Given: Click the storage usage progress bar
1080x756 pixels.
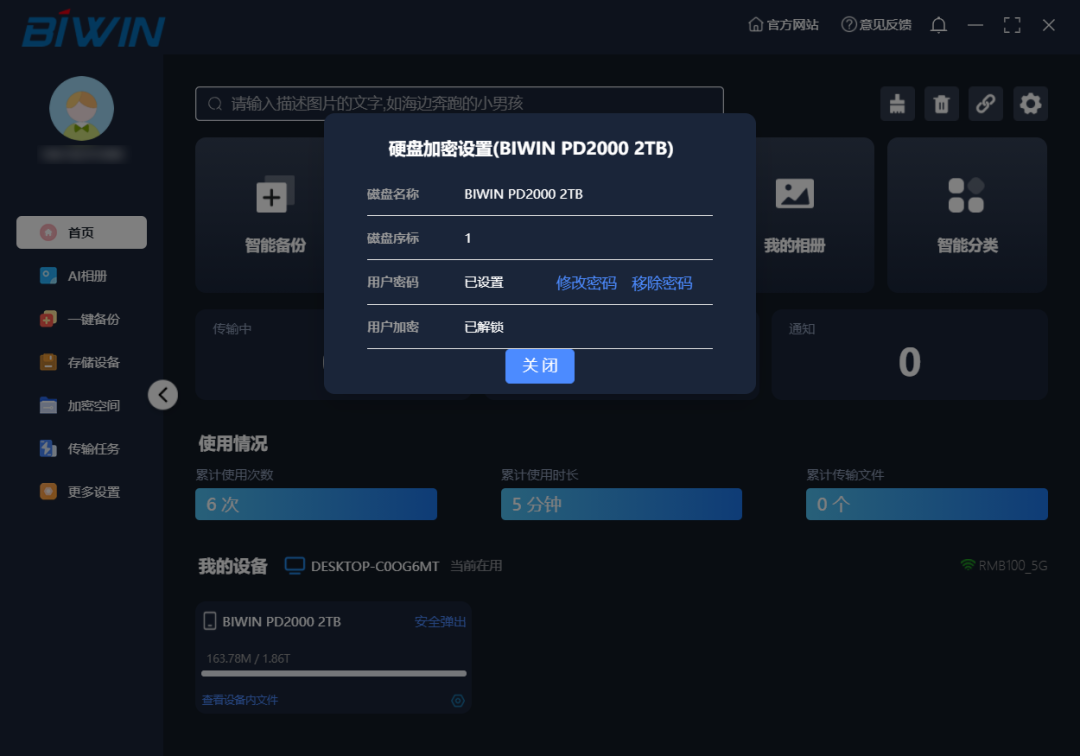Looking at the screenshot, I should tap(333, 673).
